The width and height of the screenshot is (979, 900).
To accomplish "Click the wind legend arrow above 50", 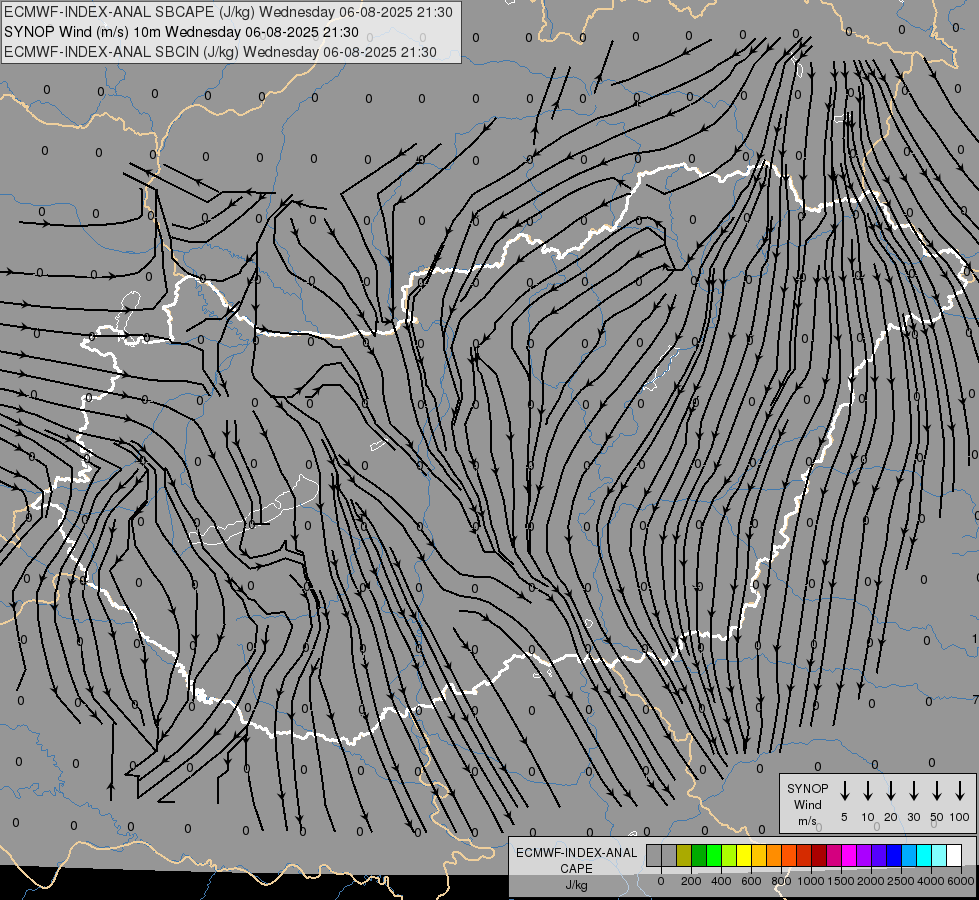I will 937,790.
